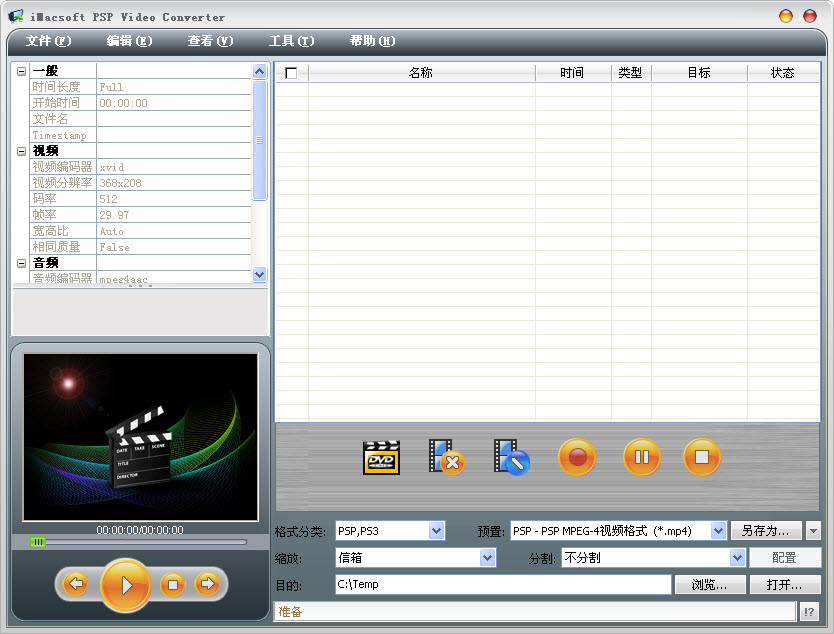The height and width of the screenshot is (634, 834).
Task: Click the 准备 status bar text
Action: (290, 612)
